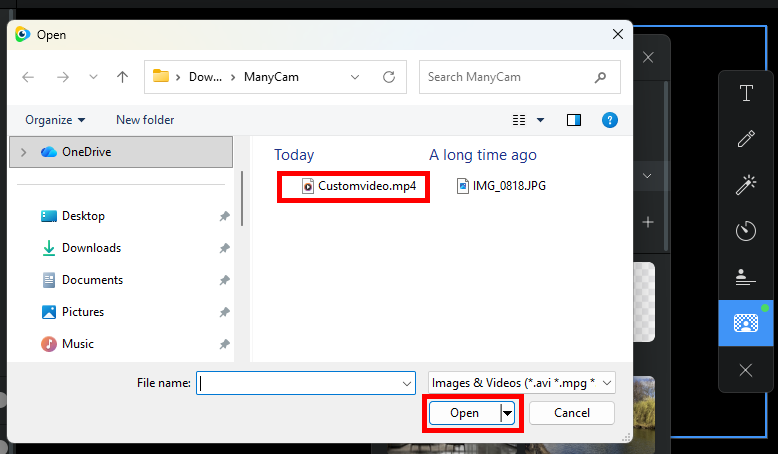
Task: Click the Open button
Action: click(465, 413)
